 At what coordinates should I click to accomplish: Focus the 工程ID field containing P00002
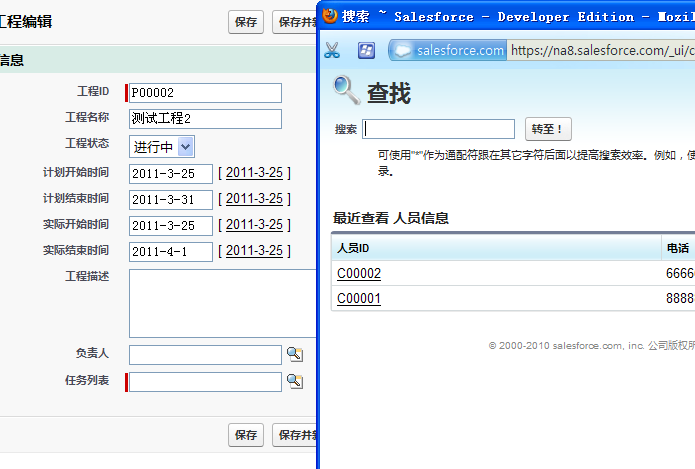pyautogui.click(x=205, y=93)
